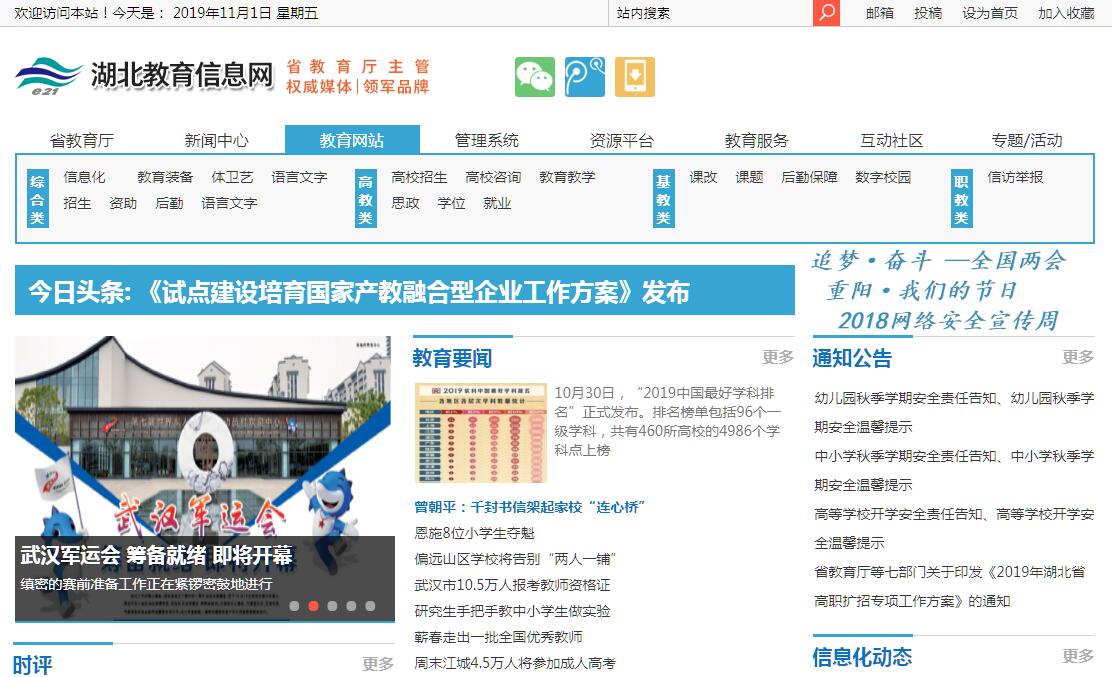
Task: Open the green WeChat icon
Action: pyautogui.click(x=535, y=77)
